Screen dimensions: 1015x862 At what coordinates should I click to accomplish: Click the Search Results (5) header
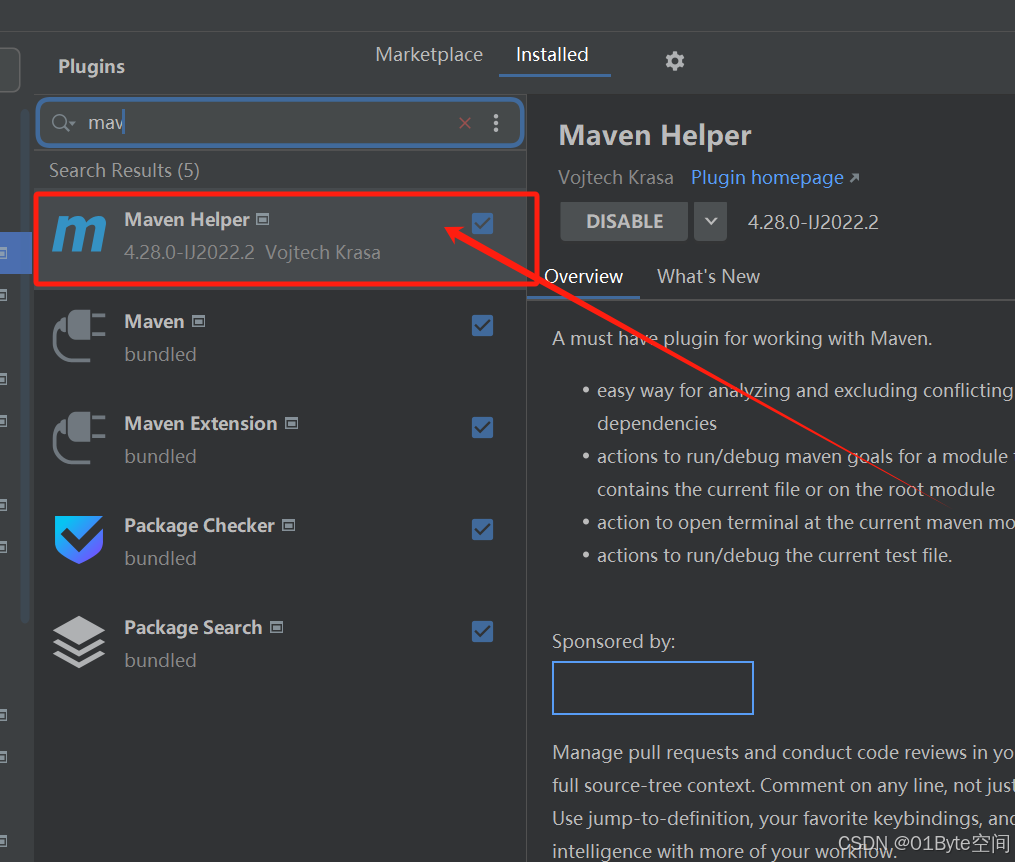click(124, 170)
